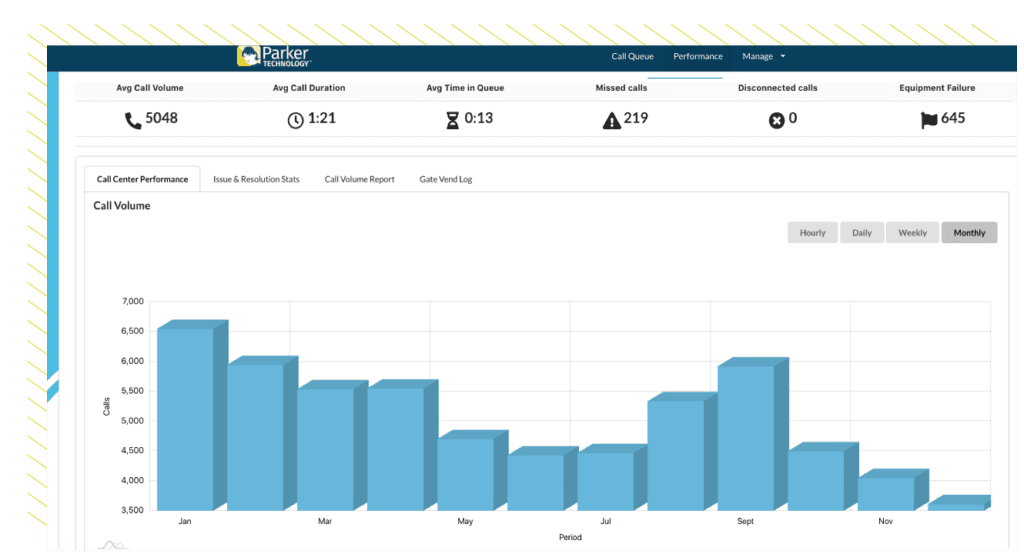Screen dimensions: 1024x554
Task: Click the phone icon beside 5048
Action: coord(133,120)
